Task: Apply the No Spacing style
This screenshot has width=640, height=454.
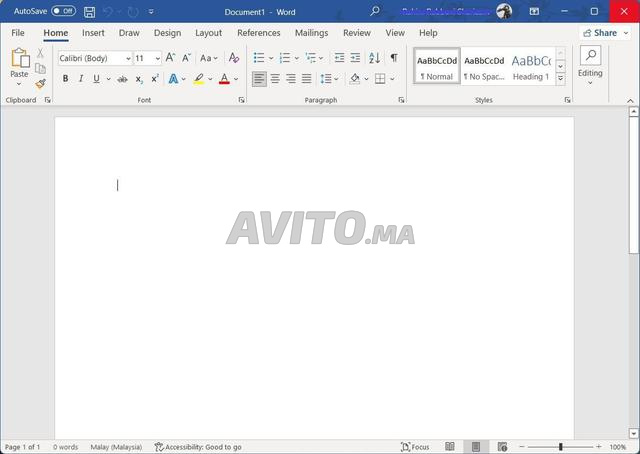Action: (484, 66)
